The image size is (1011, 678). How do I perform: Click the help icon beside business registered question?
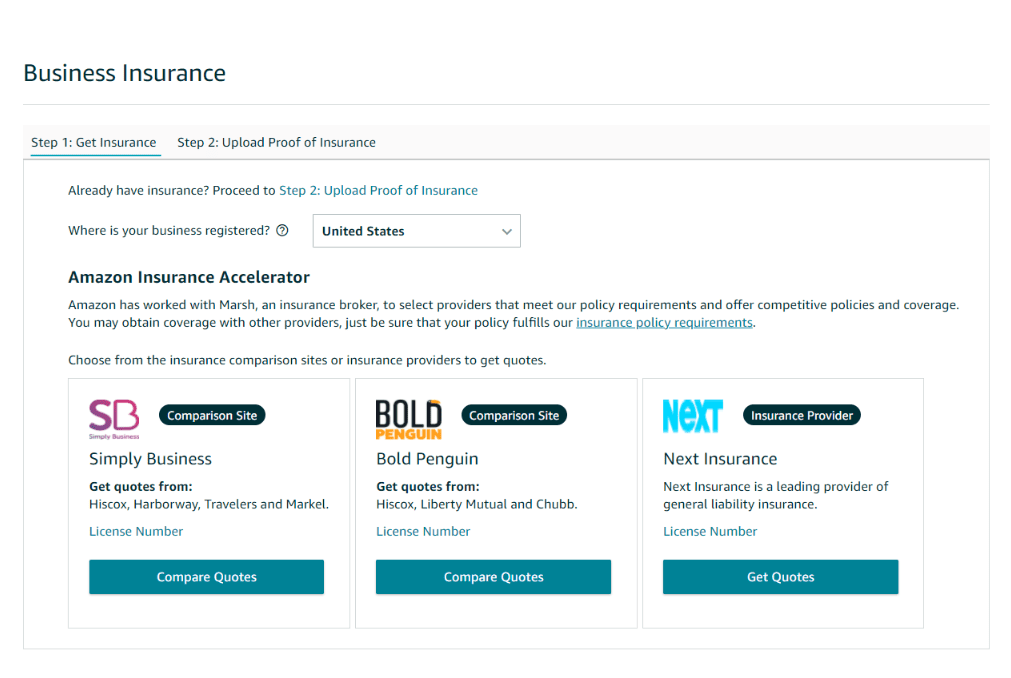point(282,231)
